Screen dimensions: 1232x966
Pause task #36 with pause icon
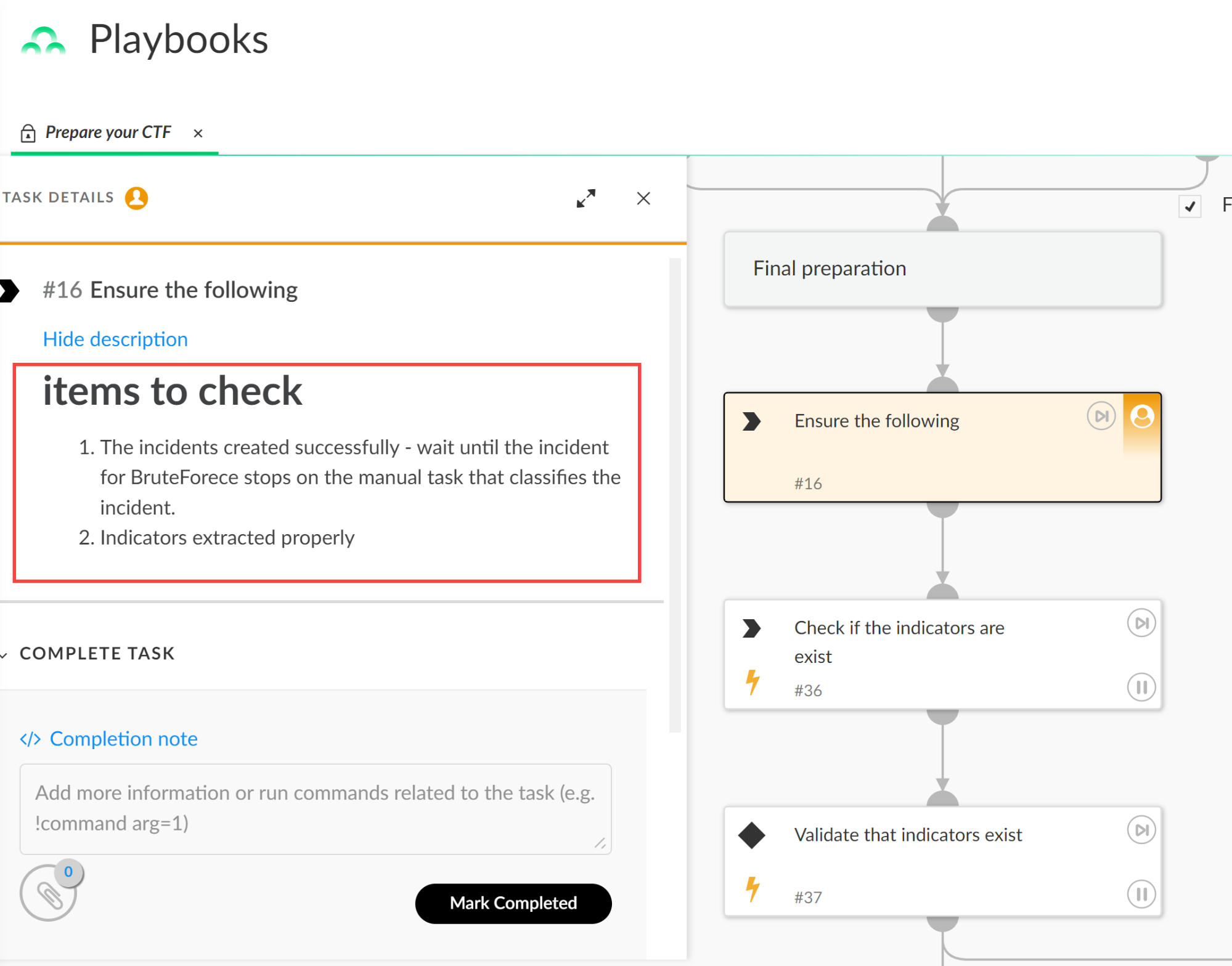pos(1141,687)
